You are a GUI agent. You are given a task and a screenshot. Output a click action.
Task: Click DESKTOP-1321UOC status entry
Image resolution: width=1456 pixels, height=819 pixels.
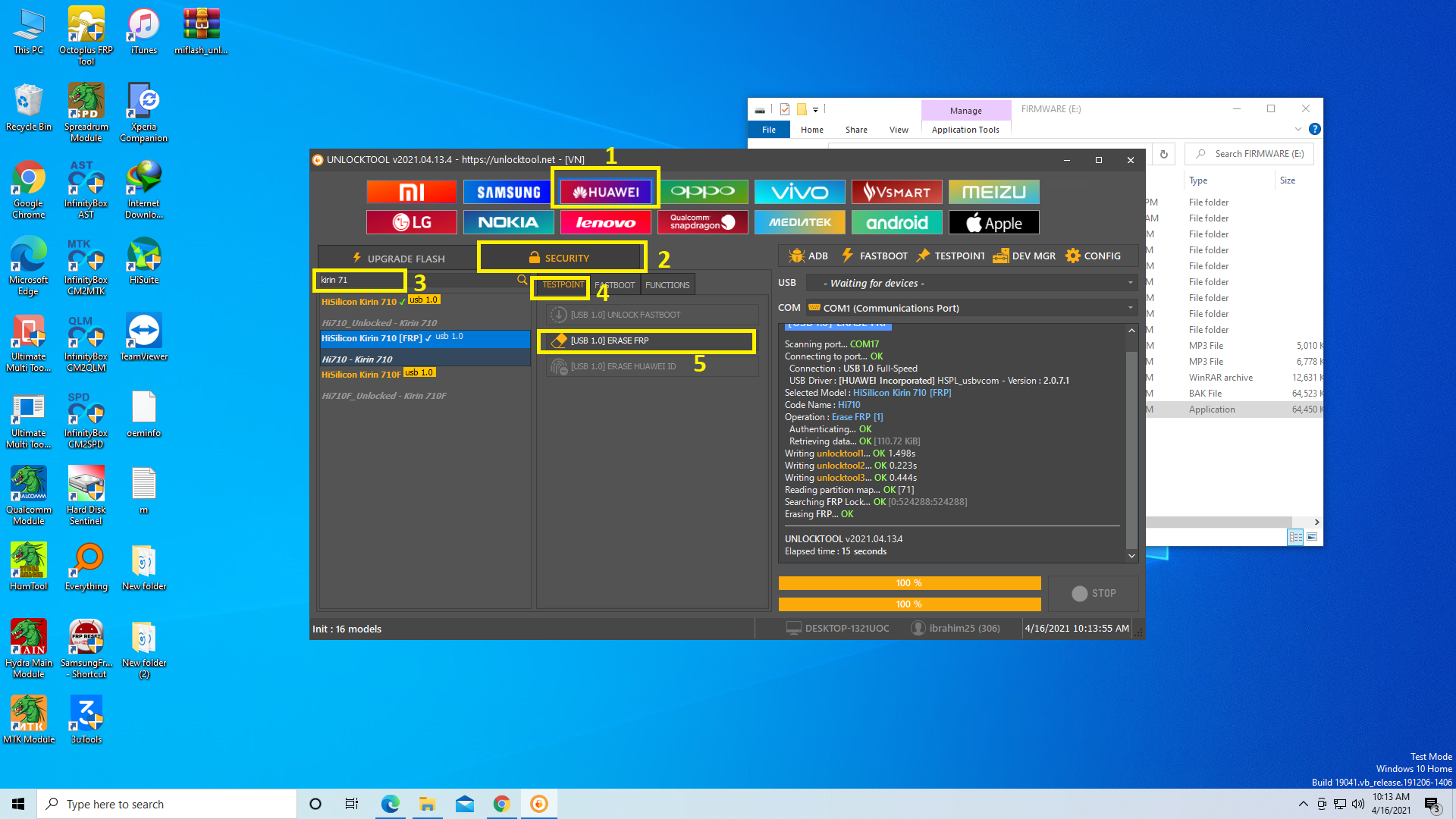(x=838, y=628)
